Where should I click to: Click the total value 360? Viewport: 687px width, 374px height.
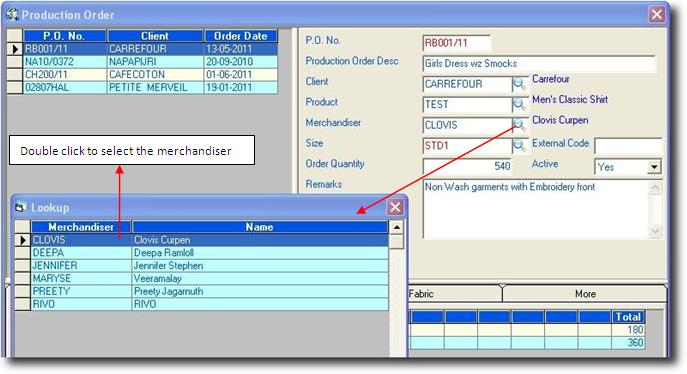coord(628,342)
